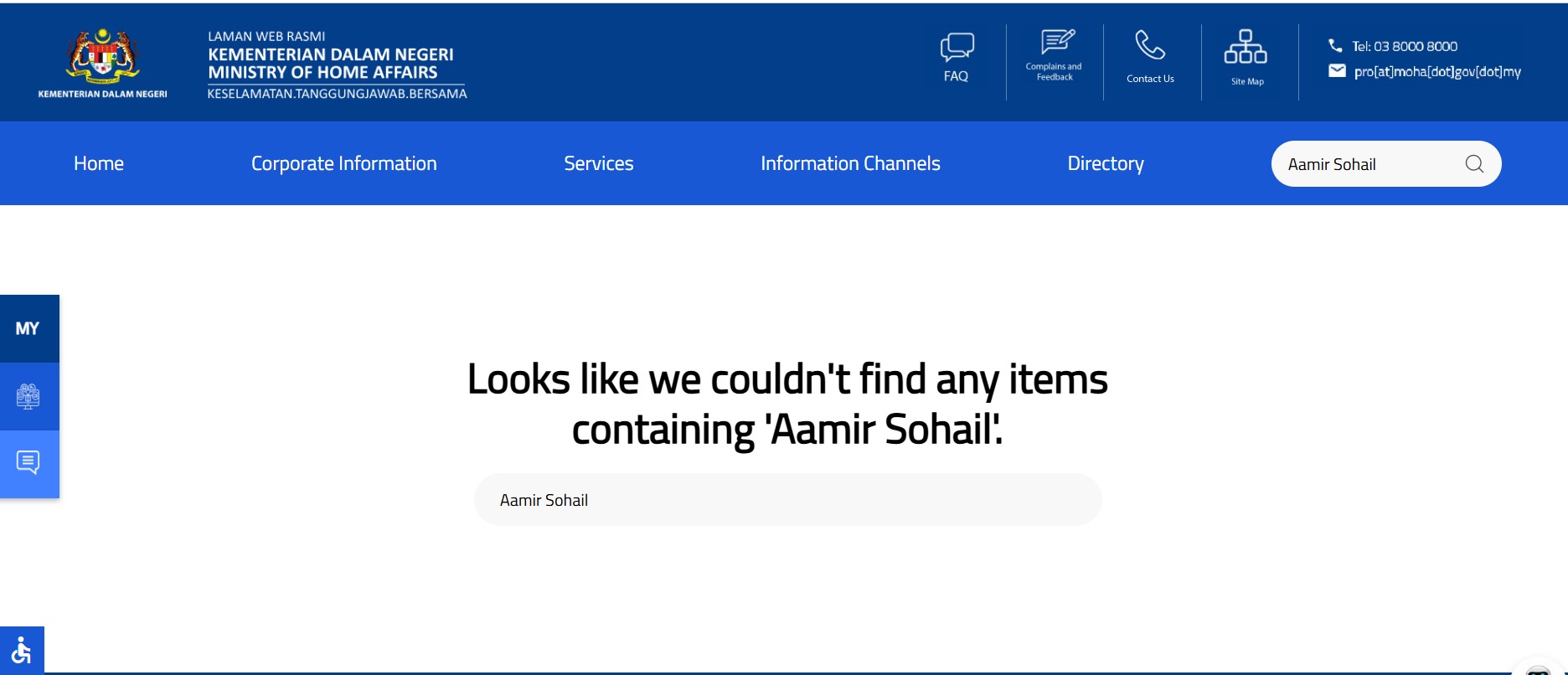Click the pro[at]moha email address link
Image resolution: width=1568 pixels, height=675 pixels.
[1436, 71]
